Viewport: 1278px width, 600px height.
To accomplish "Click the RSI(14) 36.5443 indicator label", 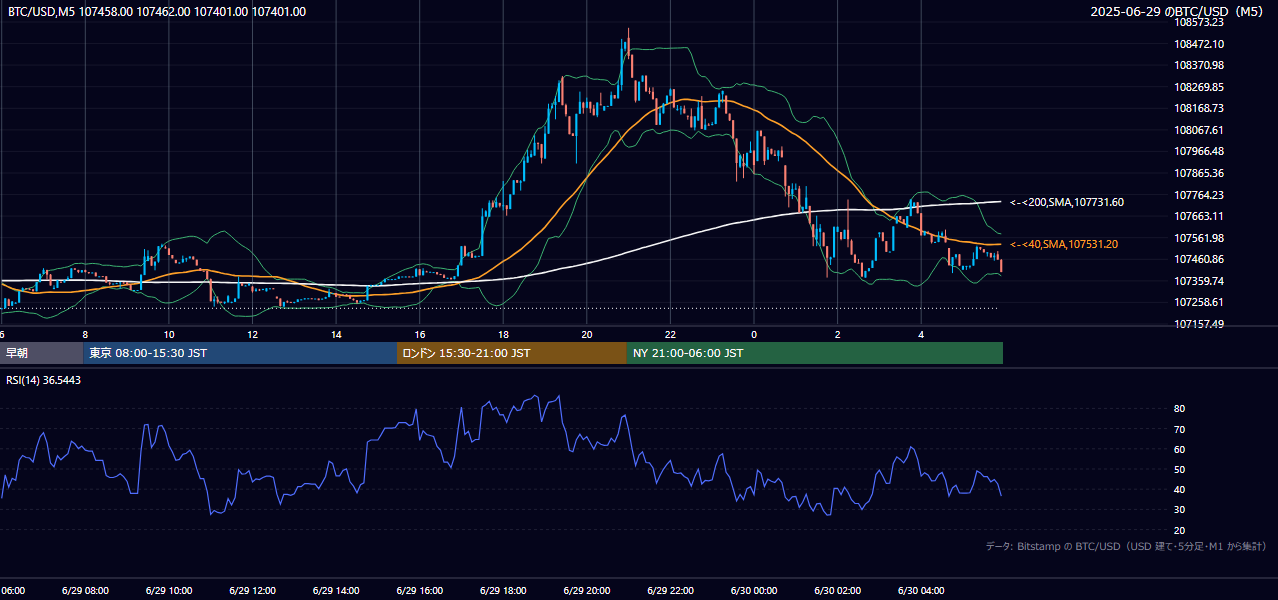I will tap(44, 380).
